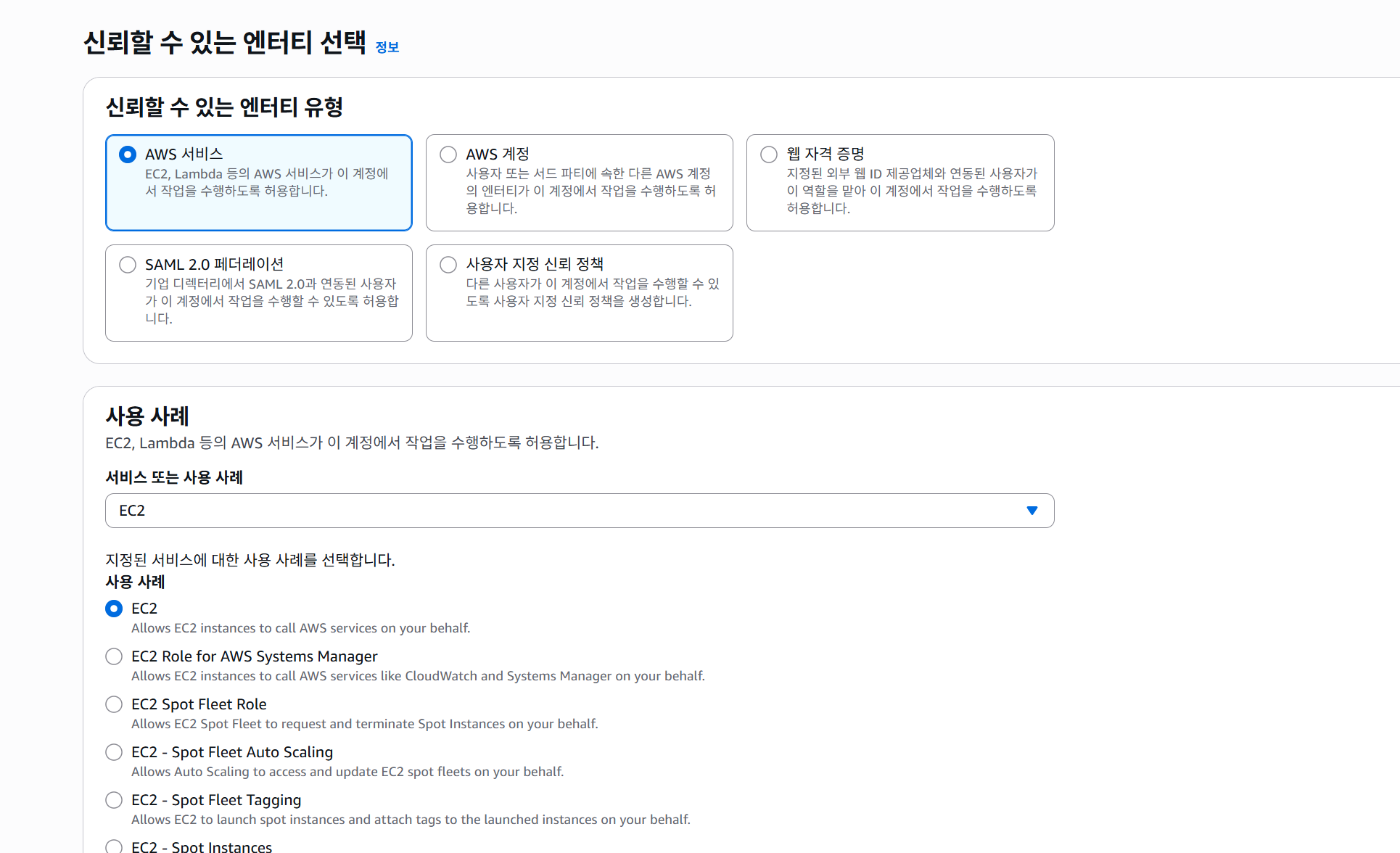Screen dimensions: 1400x853
Task: Select the EC2 use case radio
Action: 114,609
